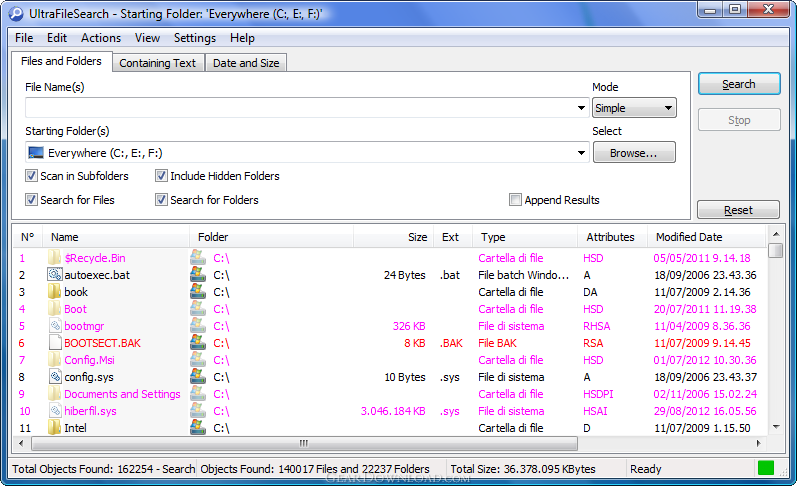Open the File Name(s) dropdown arrow

(581, 108)
